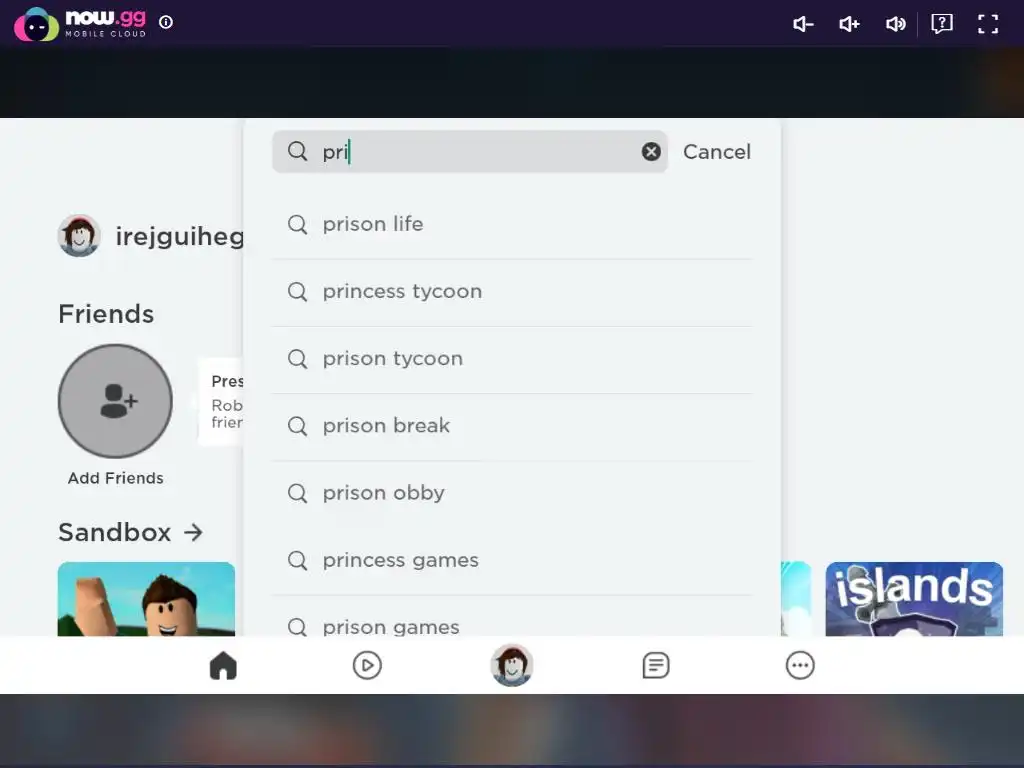Open the Chat messages tab icon
Image resolution: width=1024 pixels, height=768 pixels.
tap(656, 665)
